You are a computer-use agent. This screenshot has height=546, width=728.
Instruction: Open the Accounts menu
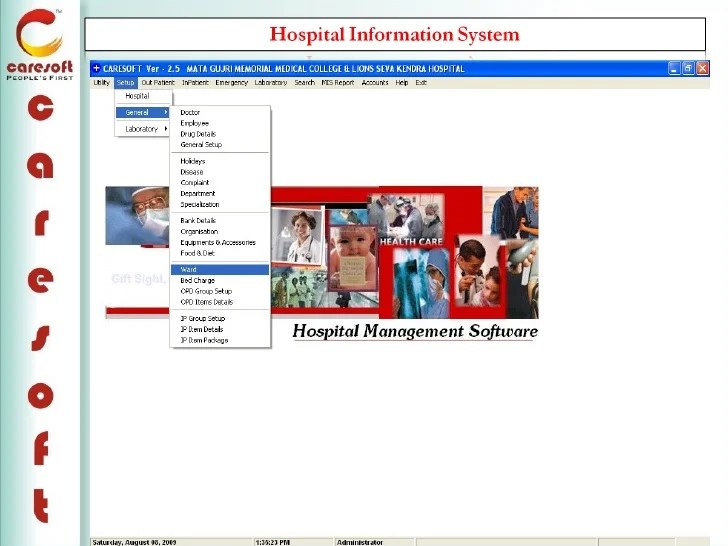[375, 83]
